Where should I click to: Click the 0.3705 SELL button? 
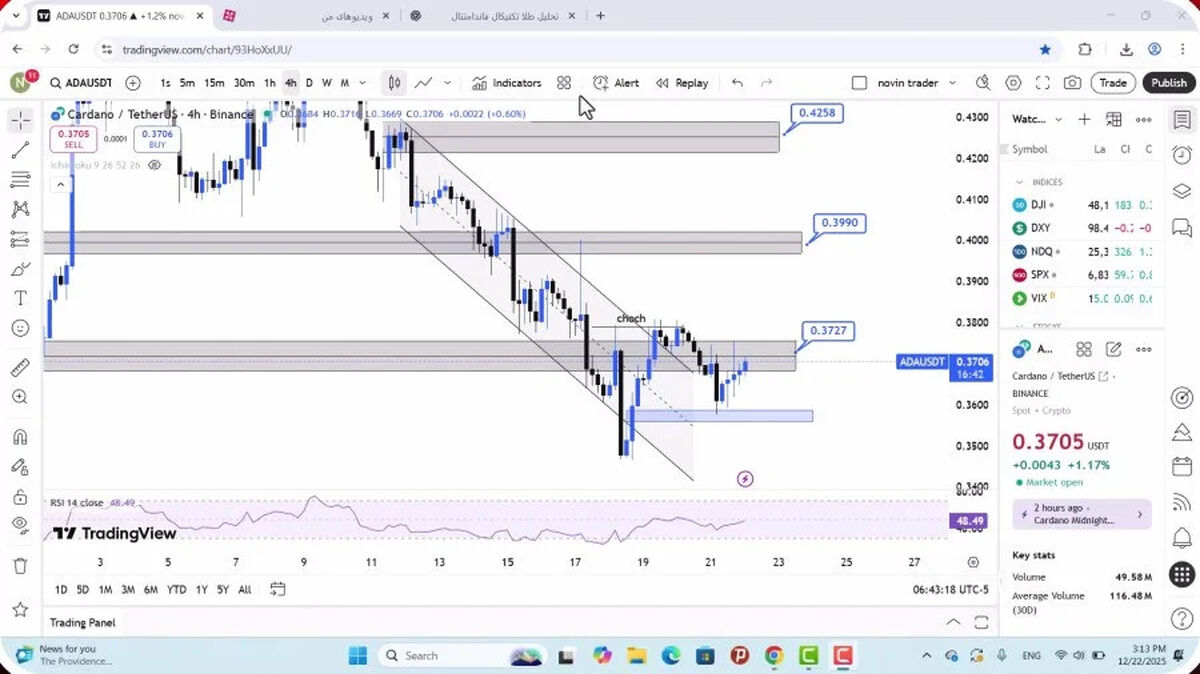[x=73, y=139]
